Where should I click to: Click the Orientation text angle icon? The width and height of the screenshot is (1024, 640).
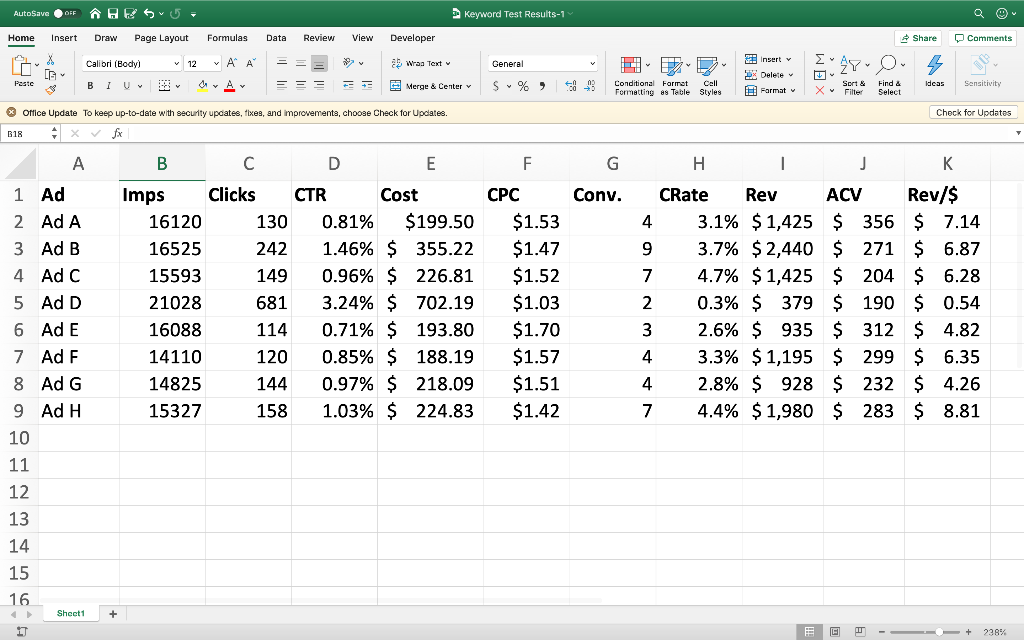pyautogui.click(x=349, y=63)
